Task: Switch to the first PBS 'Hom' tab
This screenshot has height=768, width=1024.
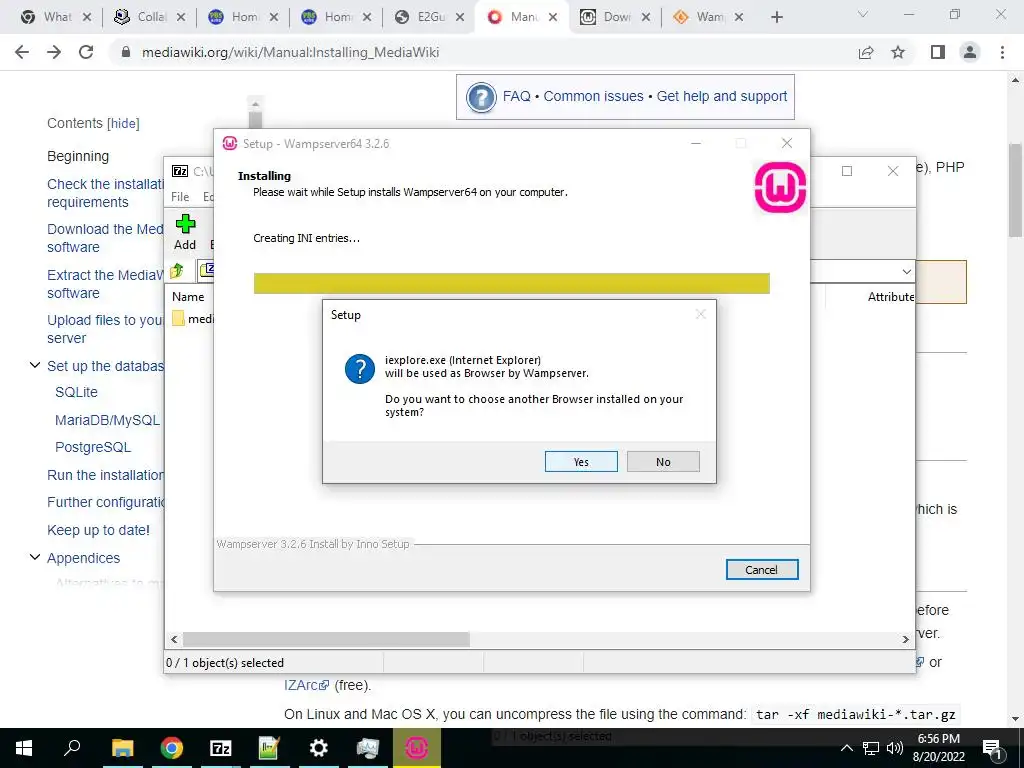Action: click(x=236, y=18)
